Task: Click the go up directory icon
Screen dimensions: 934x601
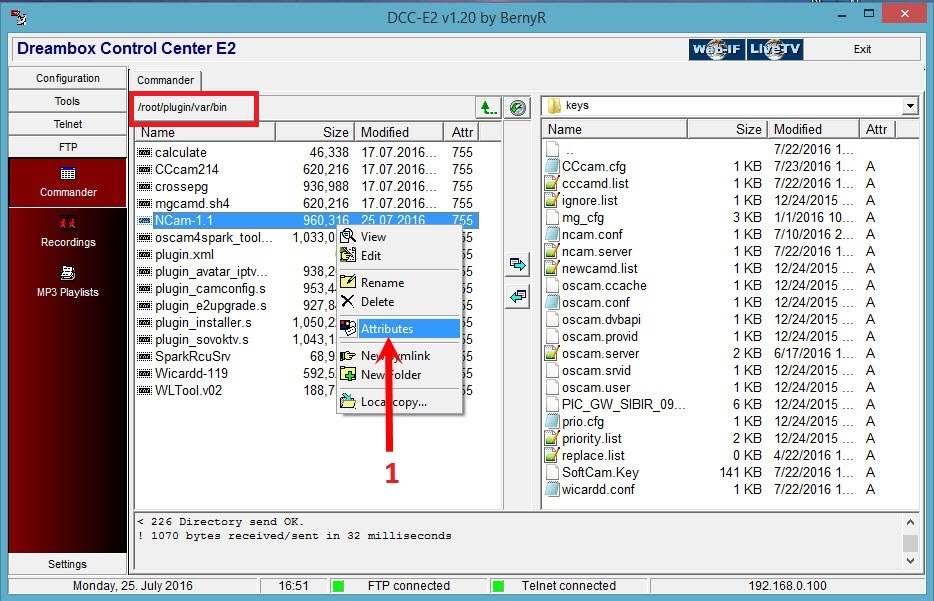Action: [x=488, y=107]
